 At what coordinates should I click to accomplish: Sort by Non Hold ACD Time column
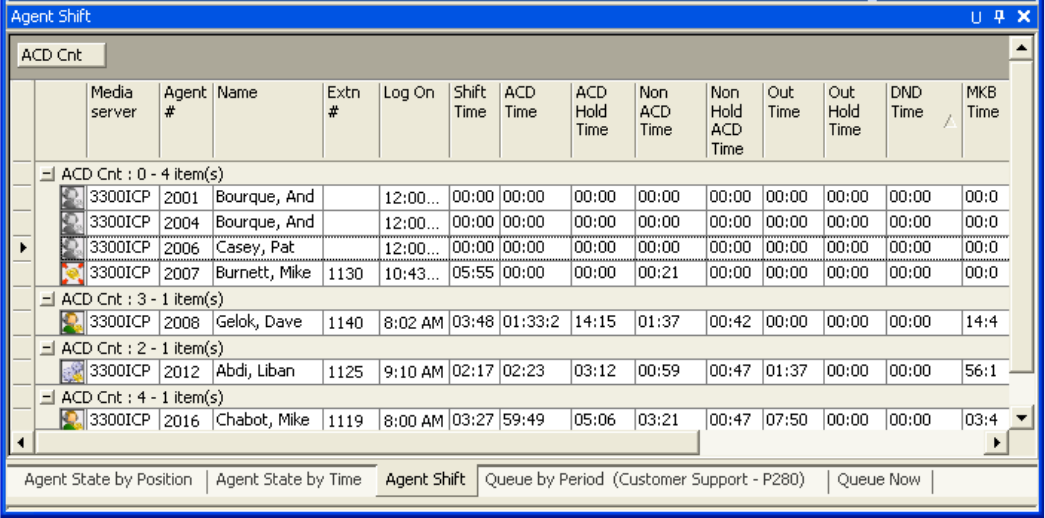point(734,120)
